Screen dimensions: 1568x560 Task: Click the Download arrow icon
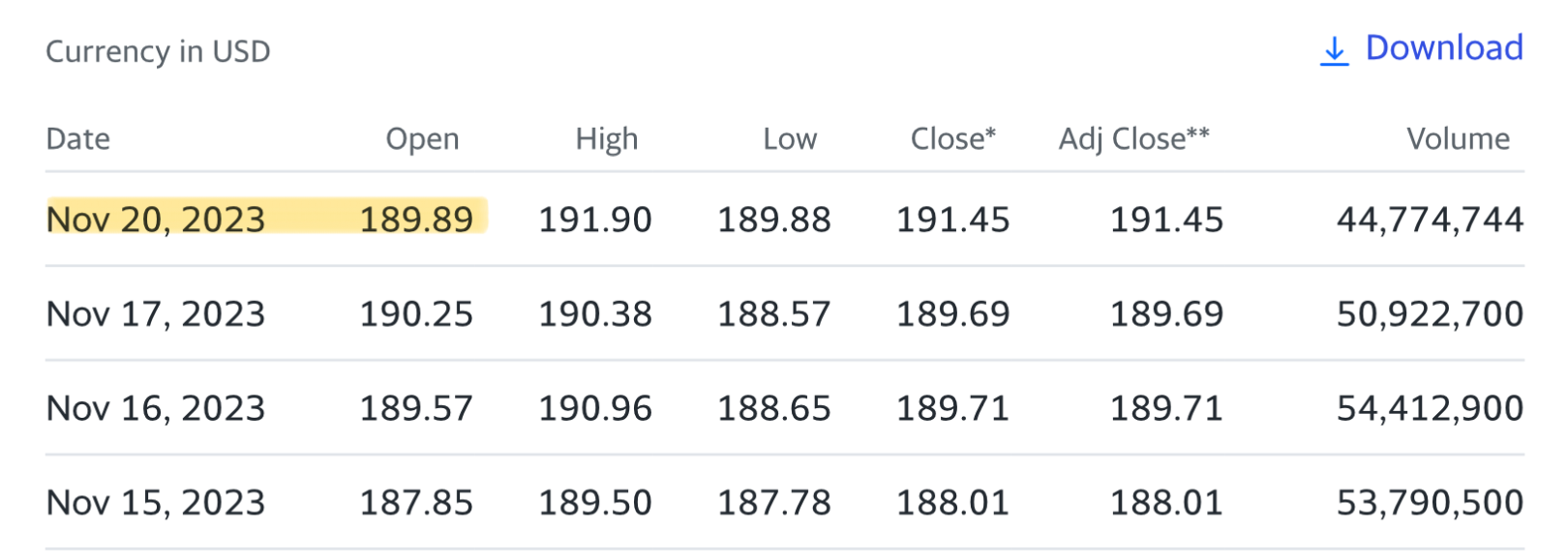click(1334, 51)
